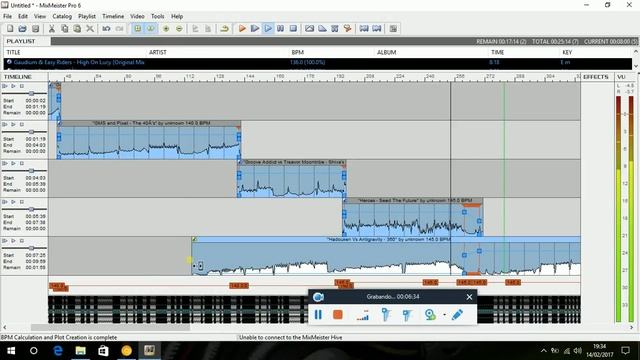Adjust the volume slider of the first track
This screenshot has width=640, height=360.
click(x=31, y=93)
